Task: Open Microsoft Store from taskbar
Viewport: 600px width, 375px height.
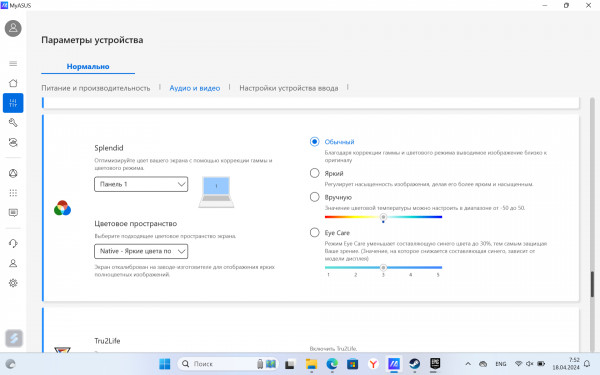Action: click(352, 364)
